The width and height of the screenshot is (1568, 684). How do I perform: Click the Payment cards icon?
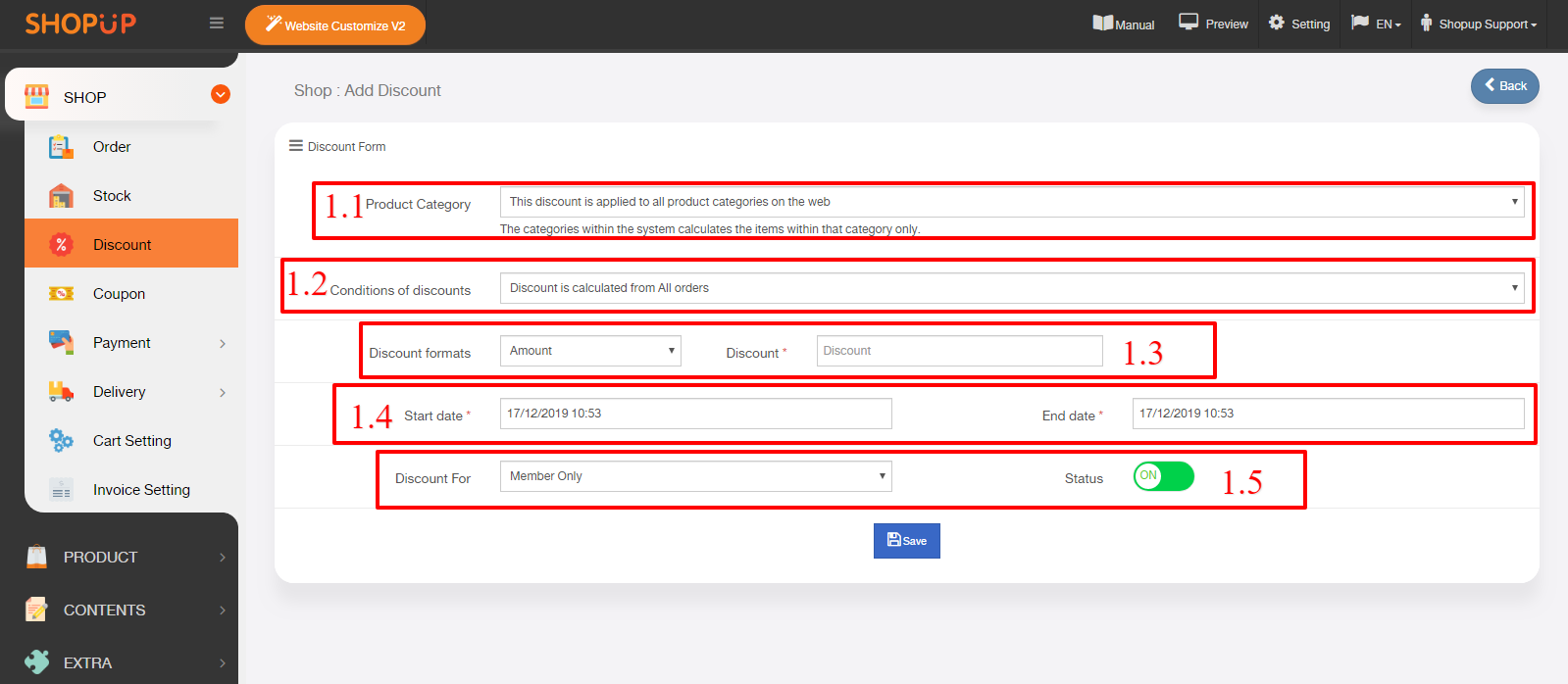[x=61, y=342]
